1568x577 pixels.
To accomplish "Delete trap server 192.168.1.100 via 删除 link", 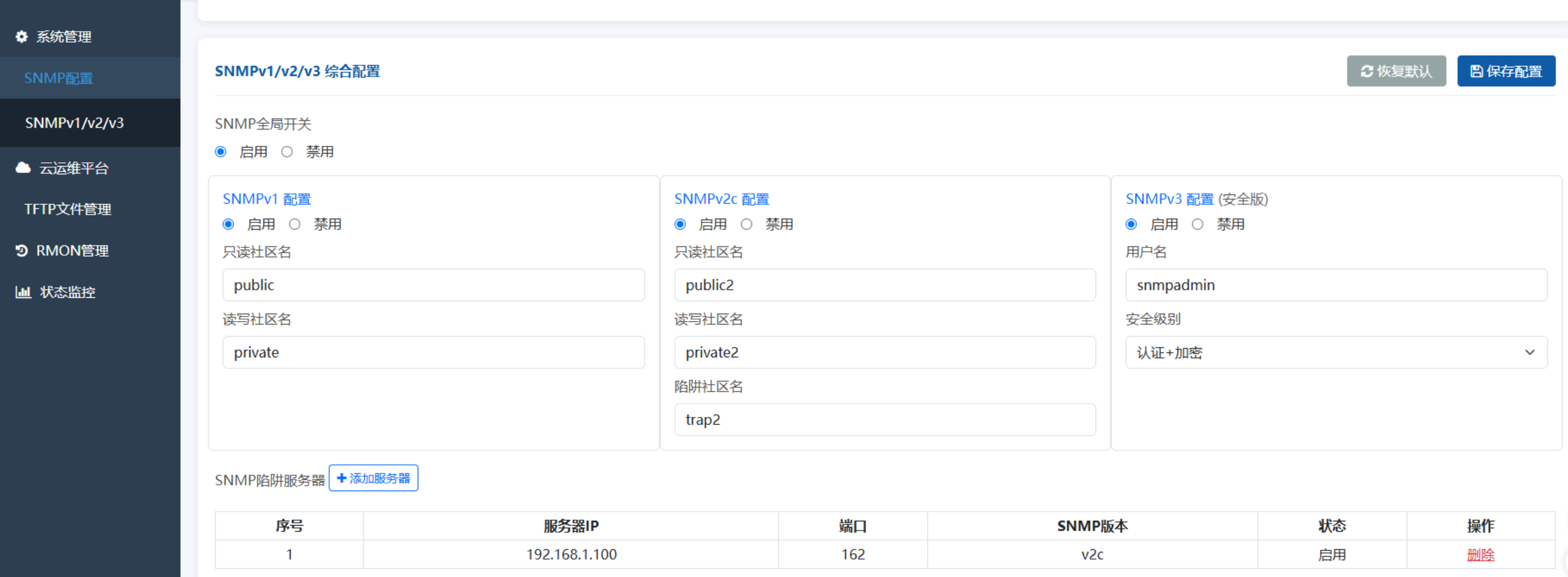I will click(x=1482, y=555).
